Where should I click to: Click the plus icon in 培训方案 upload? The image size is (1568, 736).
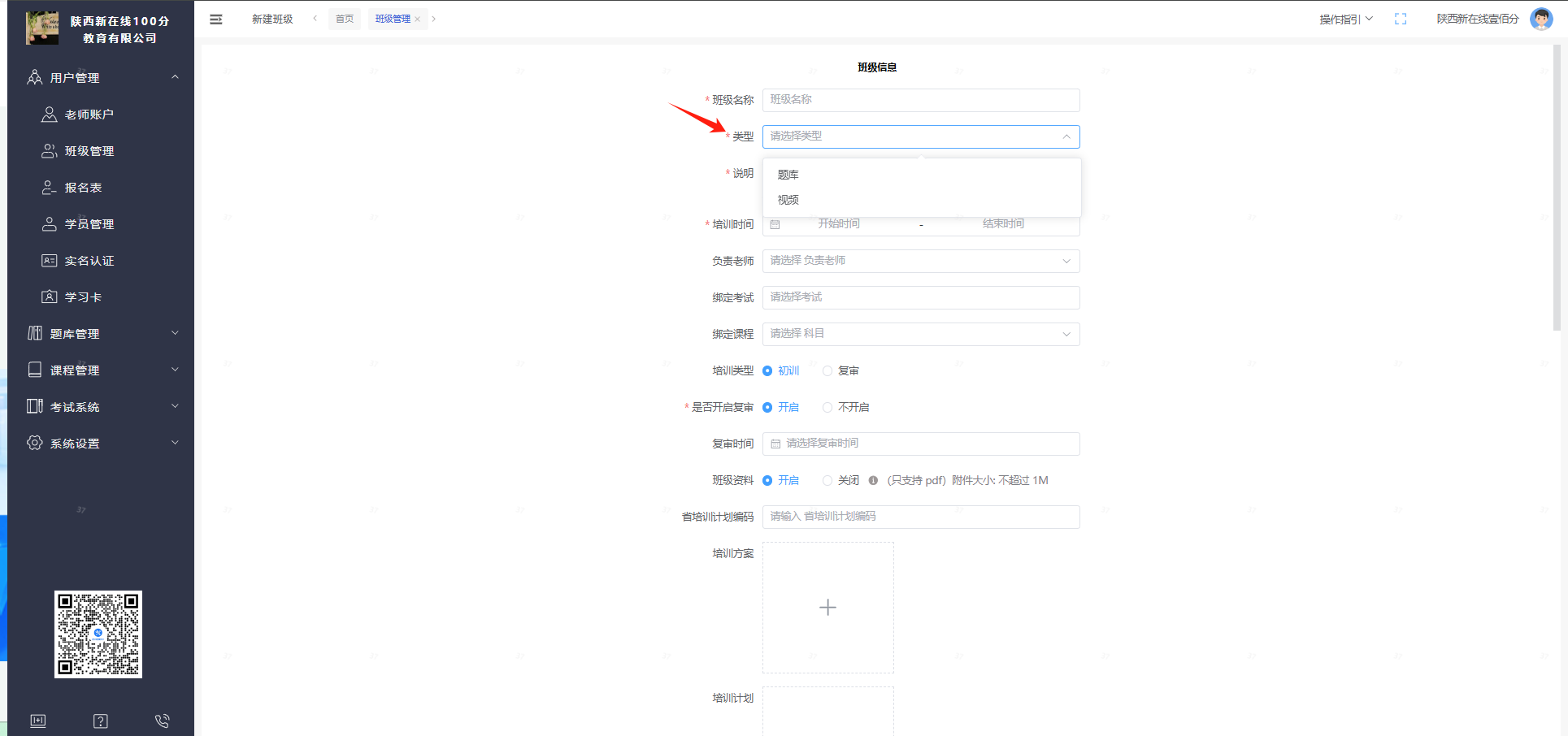827,607
